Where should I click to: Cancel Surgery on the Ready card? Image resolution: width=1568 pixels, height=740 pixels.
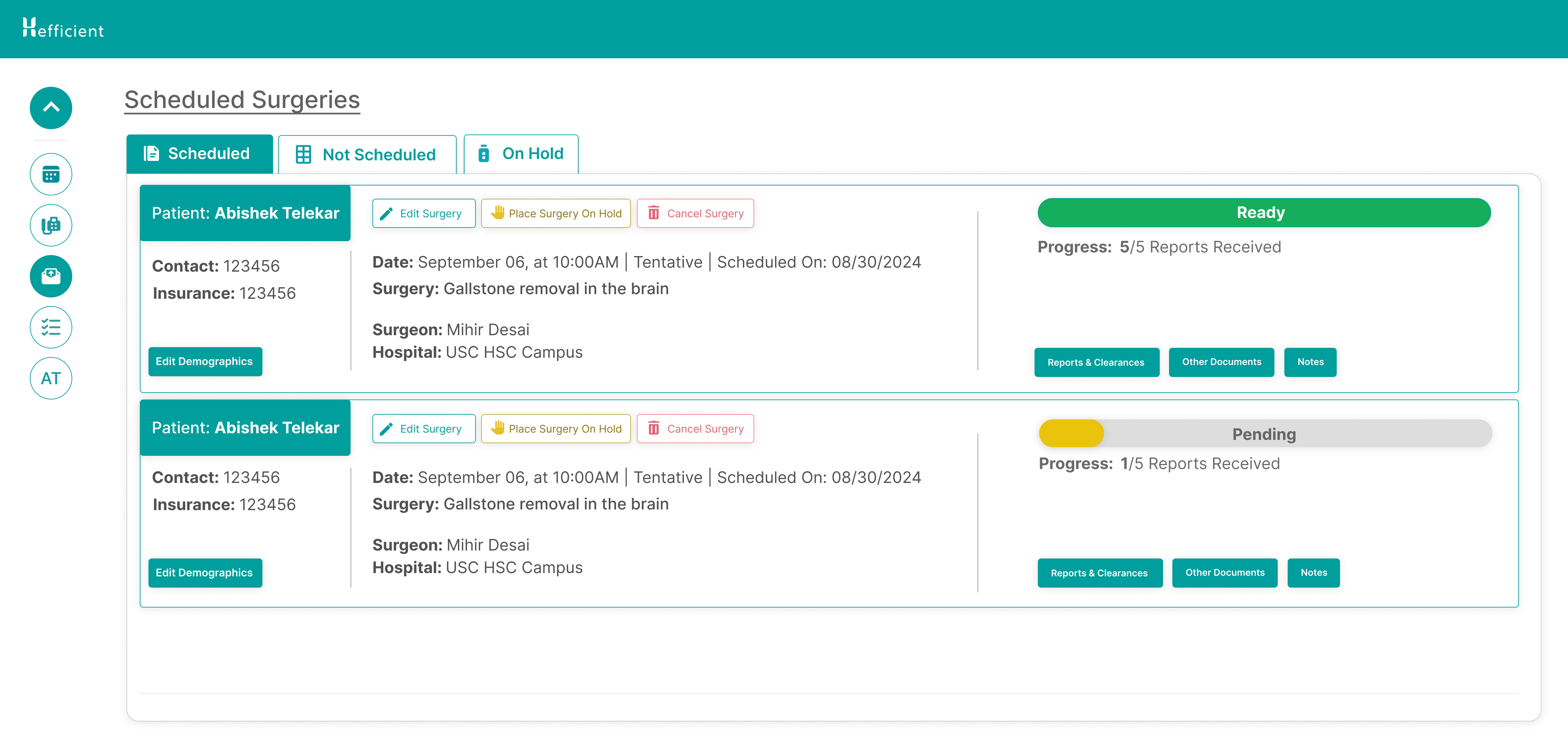tap(695, 214)
